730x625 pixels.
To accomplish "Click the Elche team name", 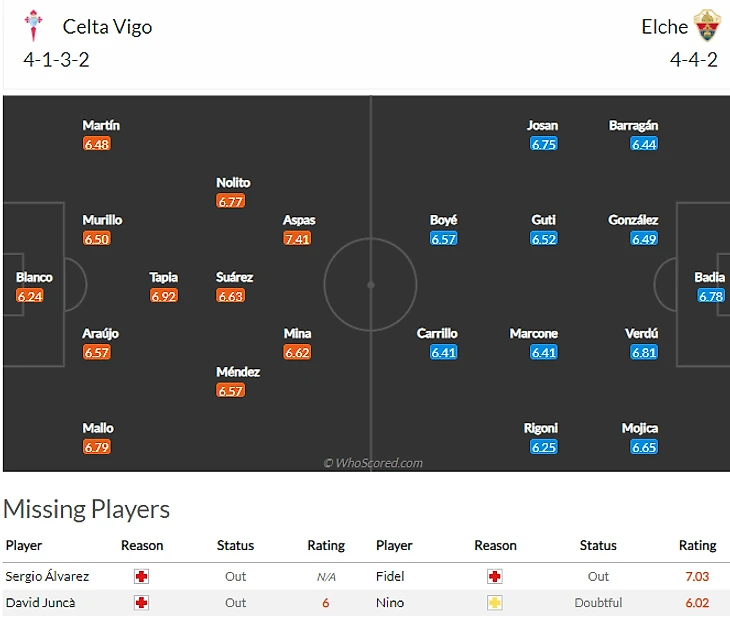I will (664, 27).
